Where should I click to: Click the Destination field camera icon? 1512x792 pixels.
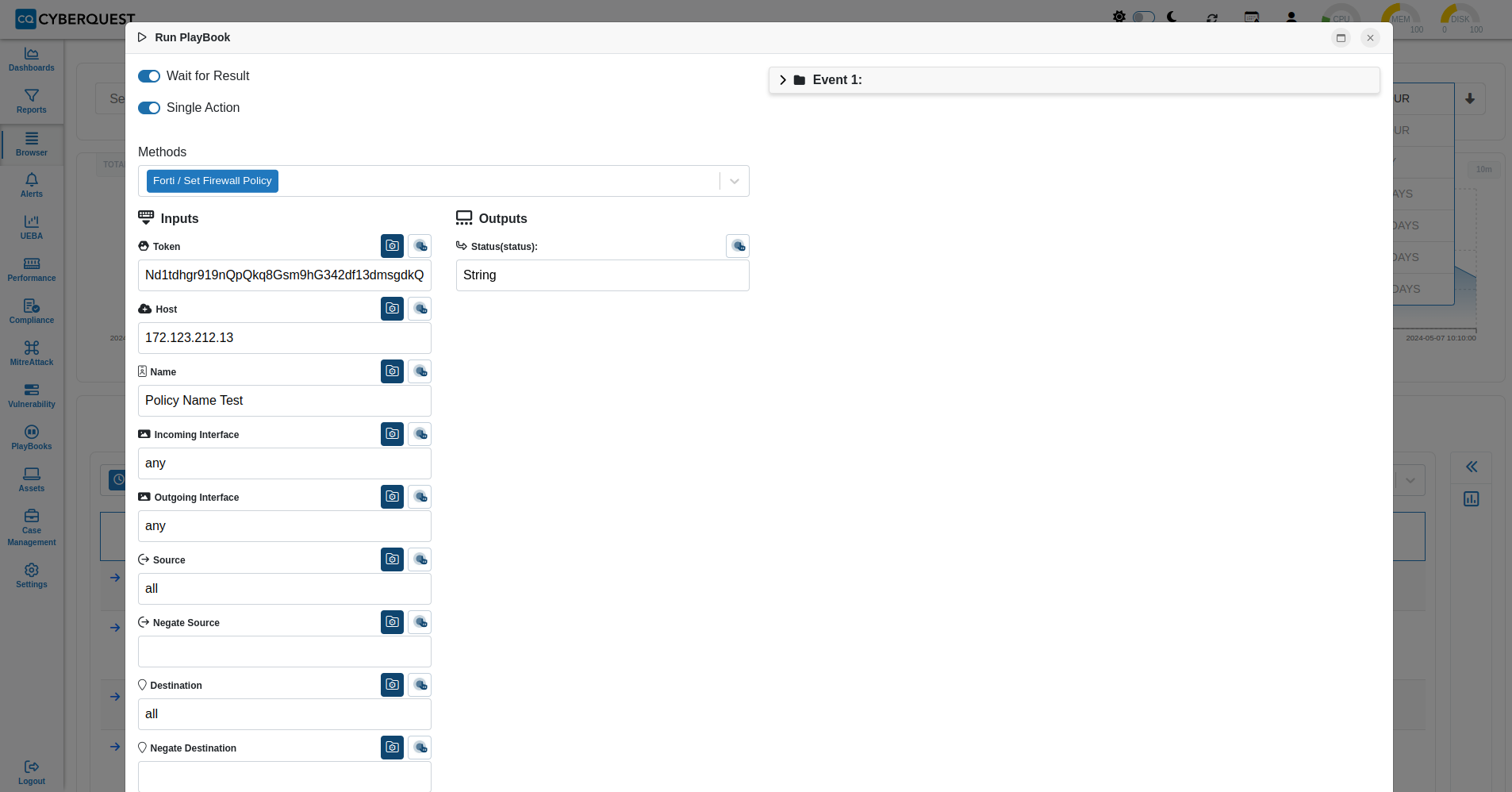[x=392, y=685]
